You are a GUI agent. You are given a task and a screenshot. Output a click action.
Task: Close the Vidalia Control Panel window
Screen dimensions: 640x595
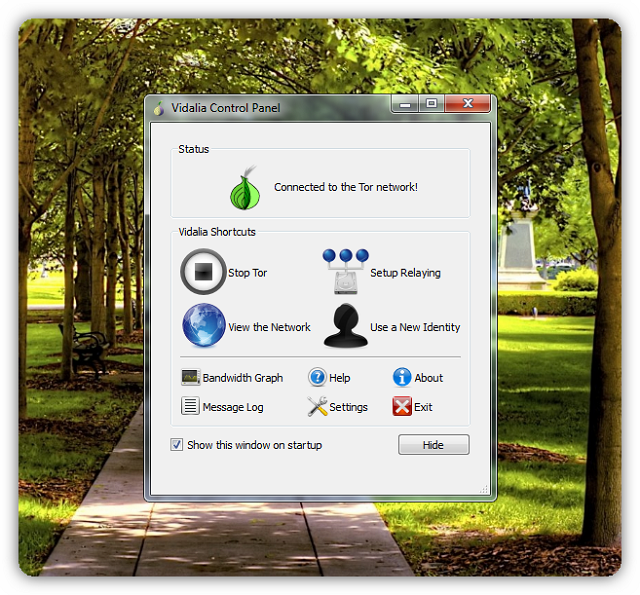466,104
